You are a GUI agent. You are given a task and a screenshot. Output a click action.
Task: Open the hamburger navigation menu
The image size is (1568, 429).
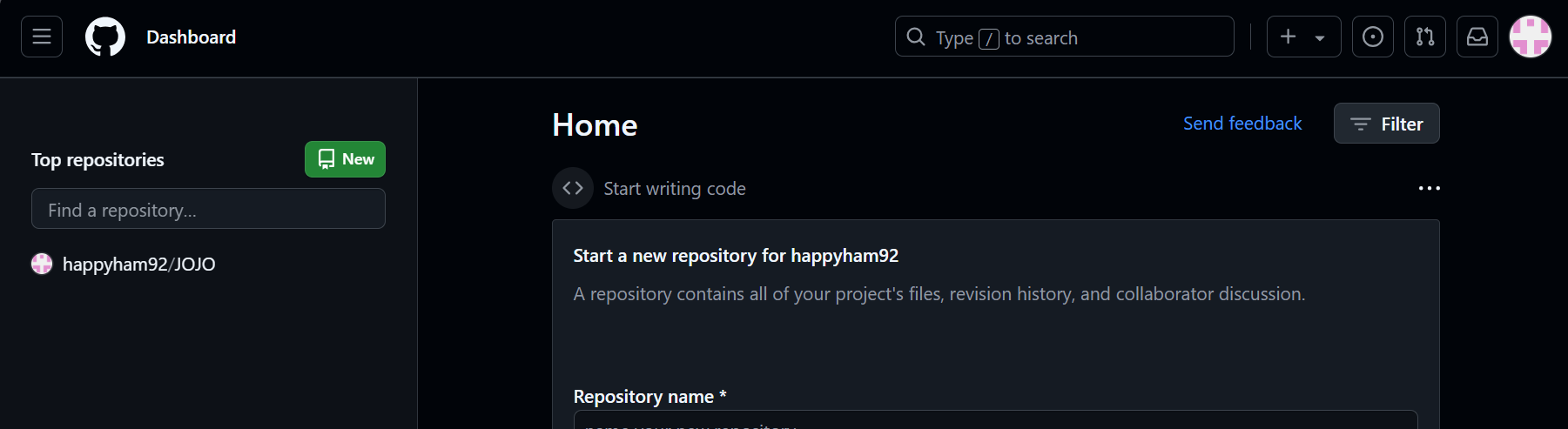[42, 37]
